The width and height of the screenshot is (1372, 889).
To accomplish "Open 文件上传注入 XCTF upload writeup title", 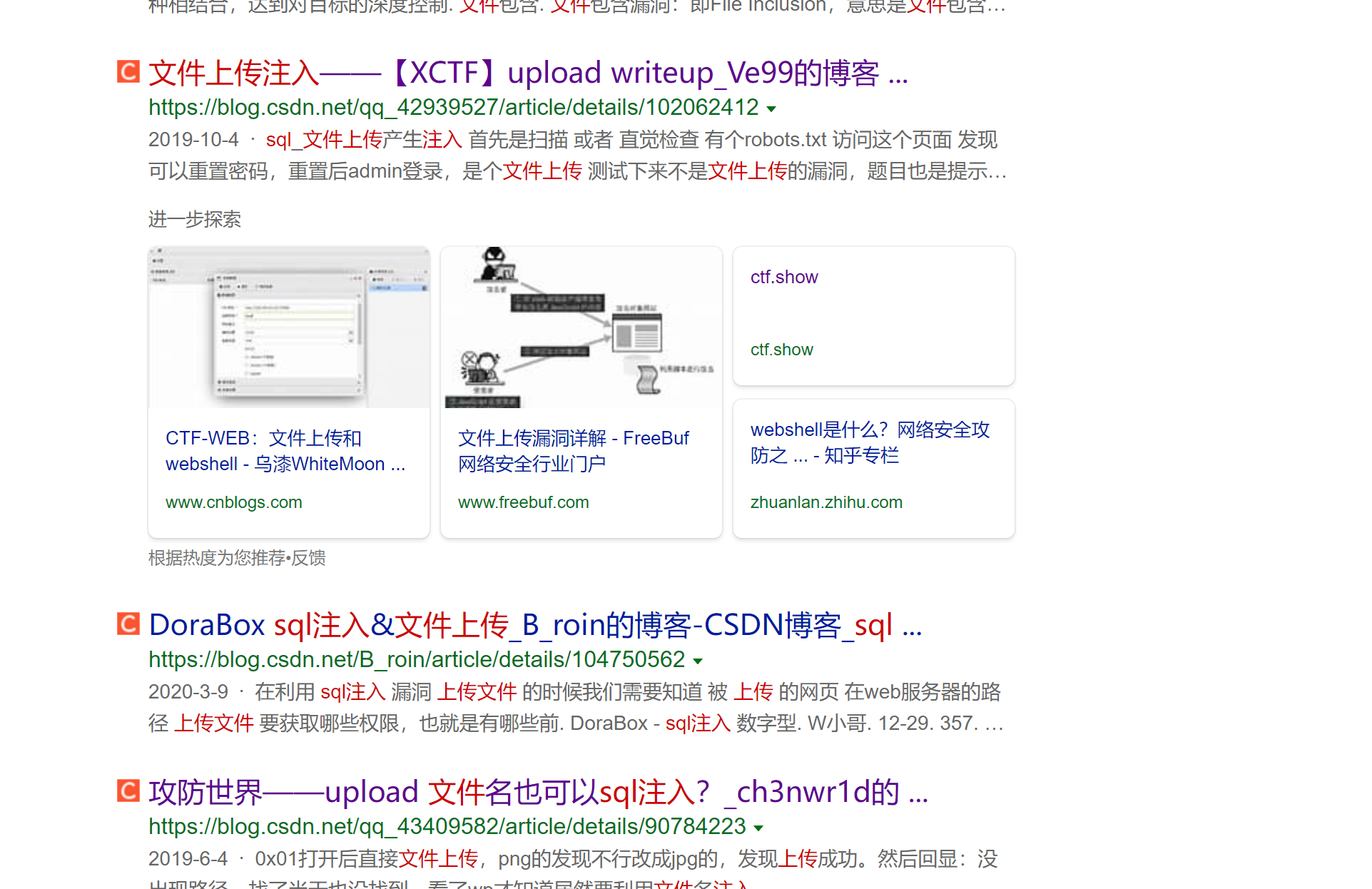I will [527, 73].
